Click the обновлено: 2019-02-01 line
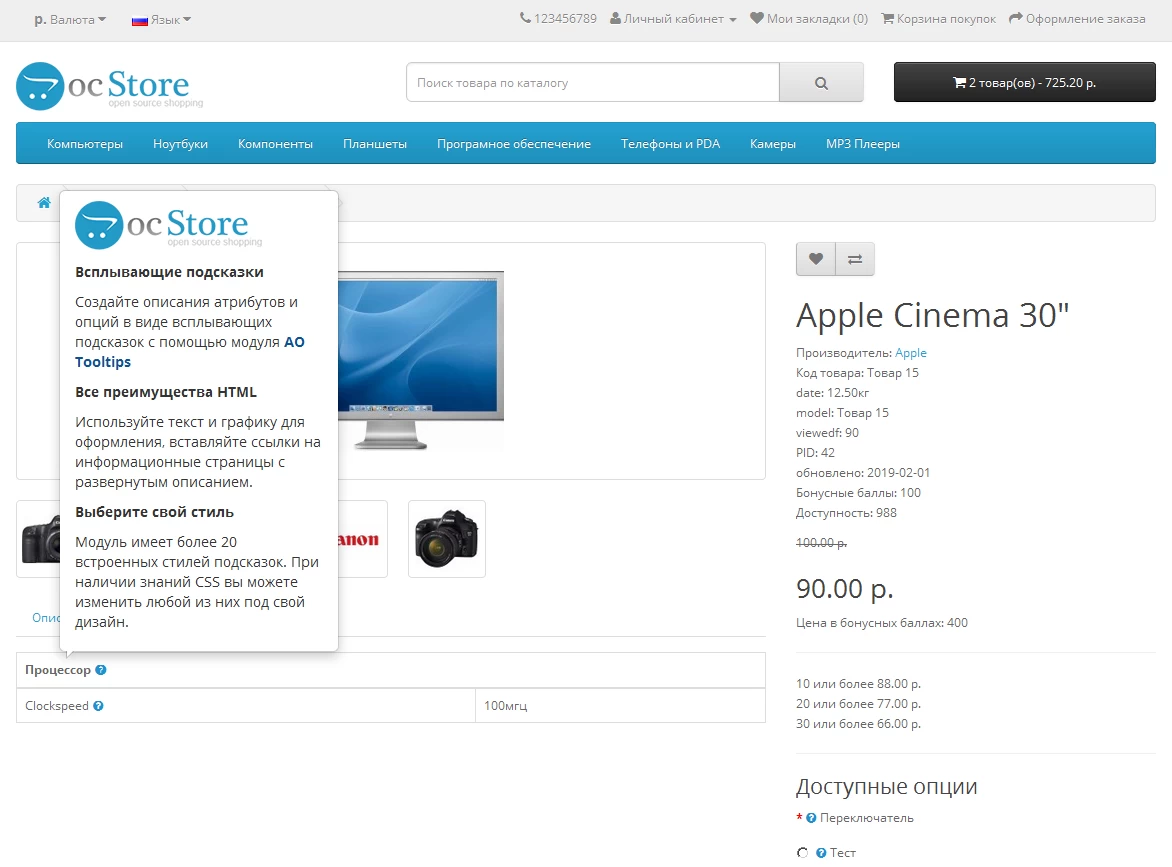The width and height of the screenshot is (1172, 867). coord(863,472)
